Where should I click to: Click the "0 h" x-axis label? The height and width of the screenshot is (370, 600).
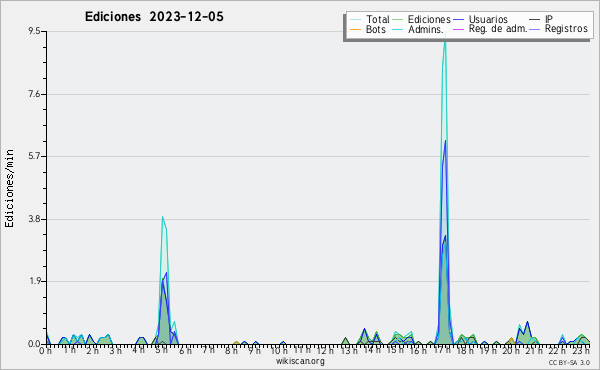pyautogui.click(x=46, y=350)
